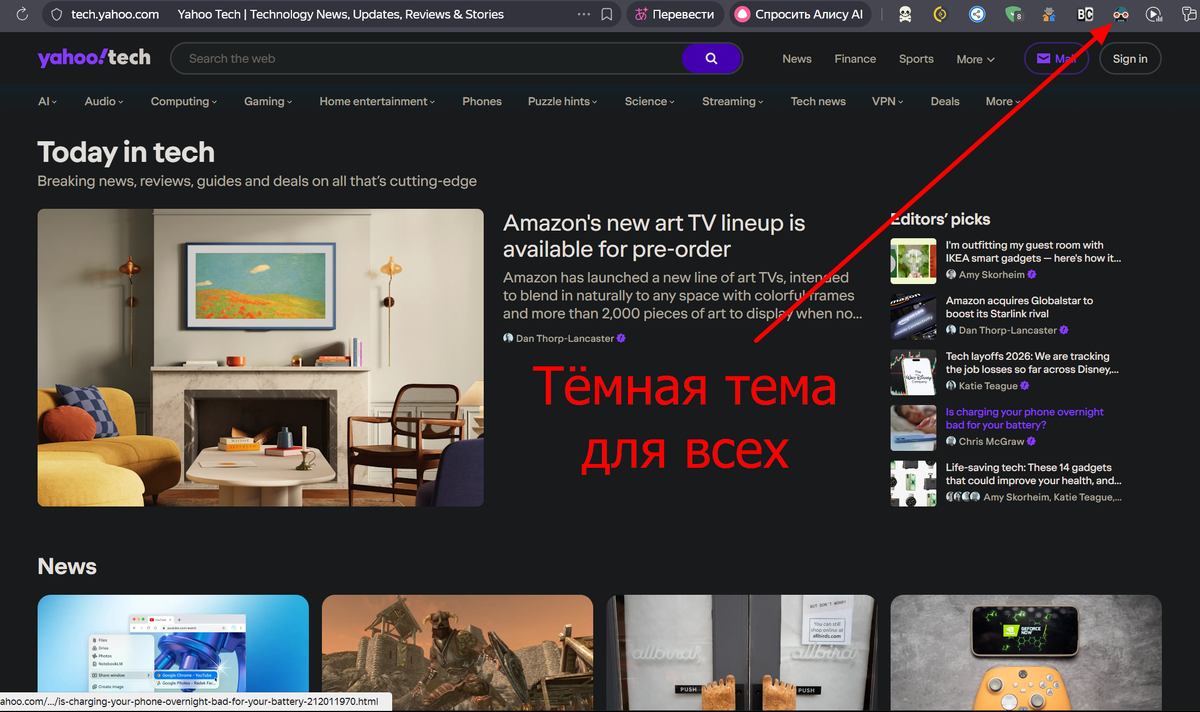Screen dimensions: 1200x712
Task: Click the Editors' picks heading
Action: click(940, 219)
